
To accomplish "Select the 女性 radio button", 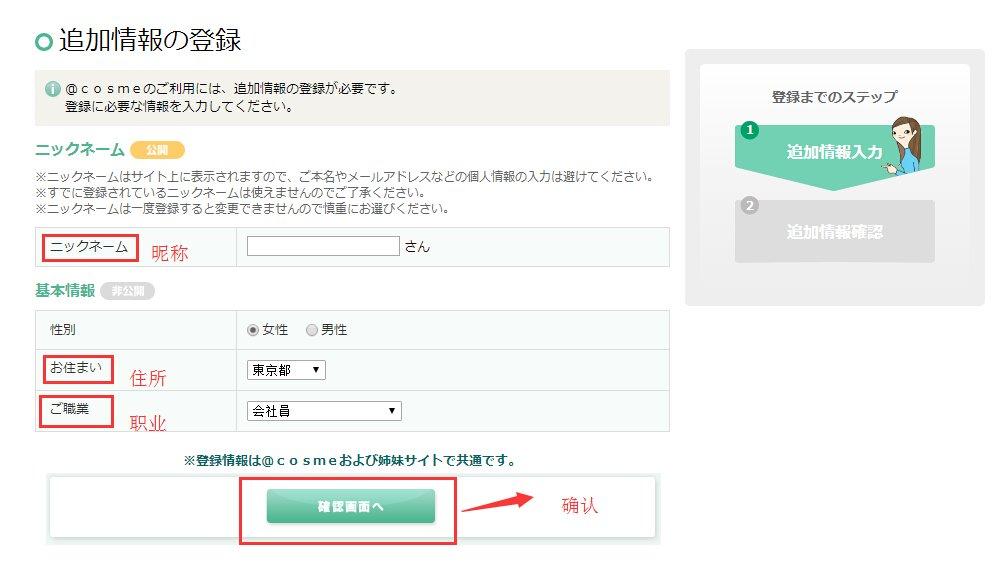I will (x=253, y=330).
